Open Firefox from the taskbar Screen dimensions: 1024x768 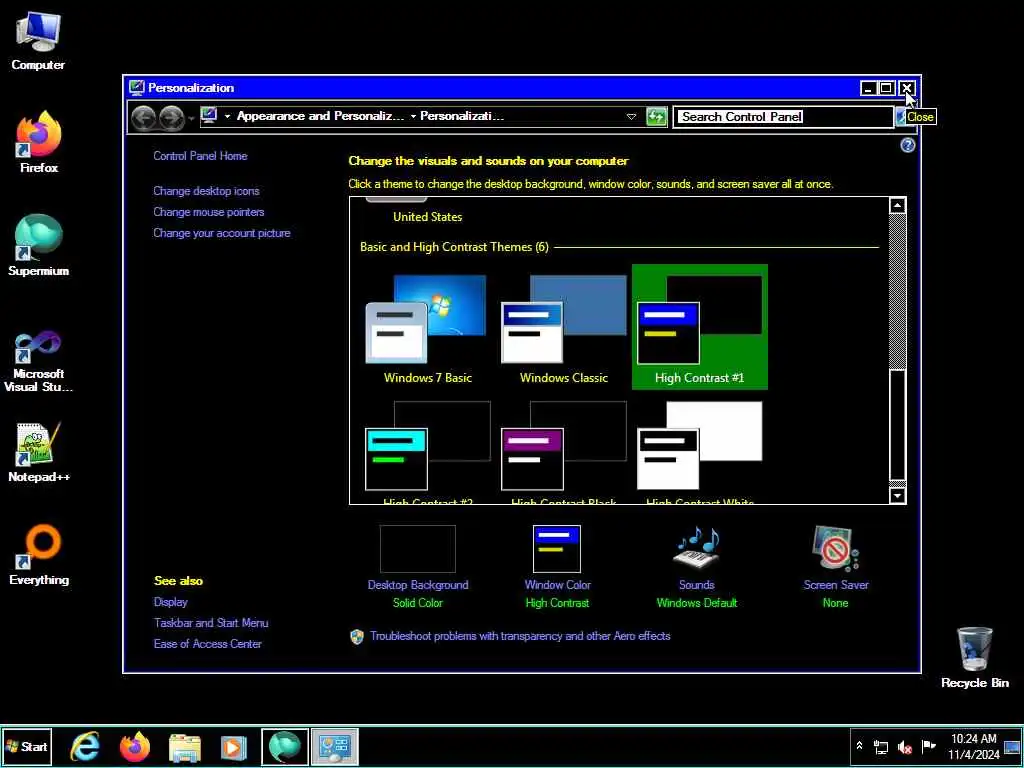click(135, 746)
